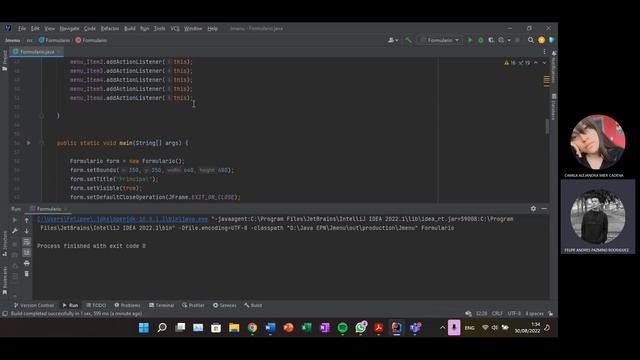Viewport: 640px width, 360px height.
Task: Click the Run with Coverage icon
Action: point(491,40)
